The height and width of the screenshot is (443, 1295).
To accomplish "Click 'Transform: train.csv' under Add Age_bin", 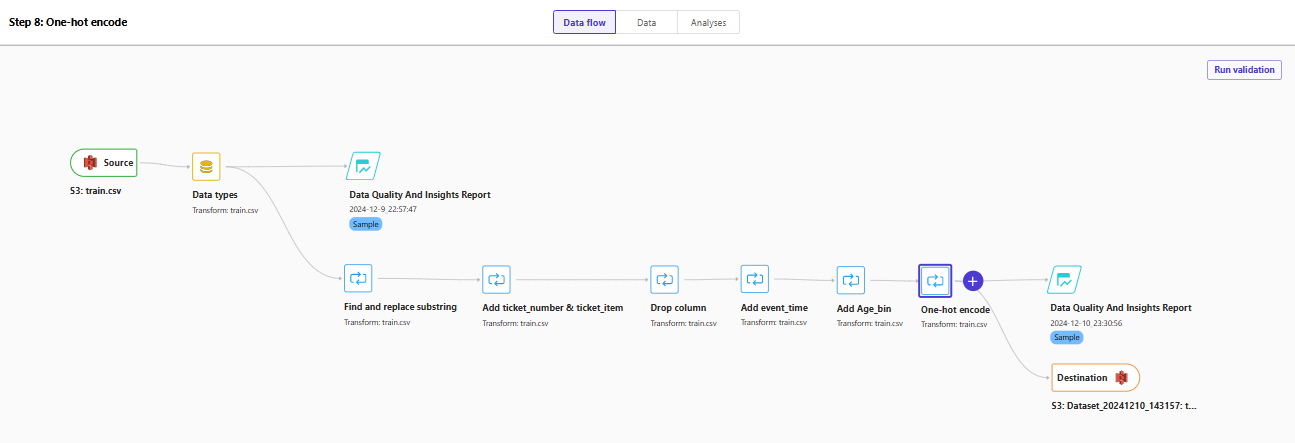I will click(870, 324).
